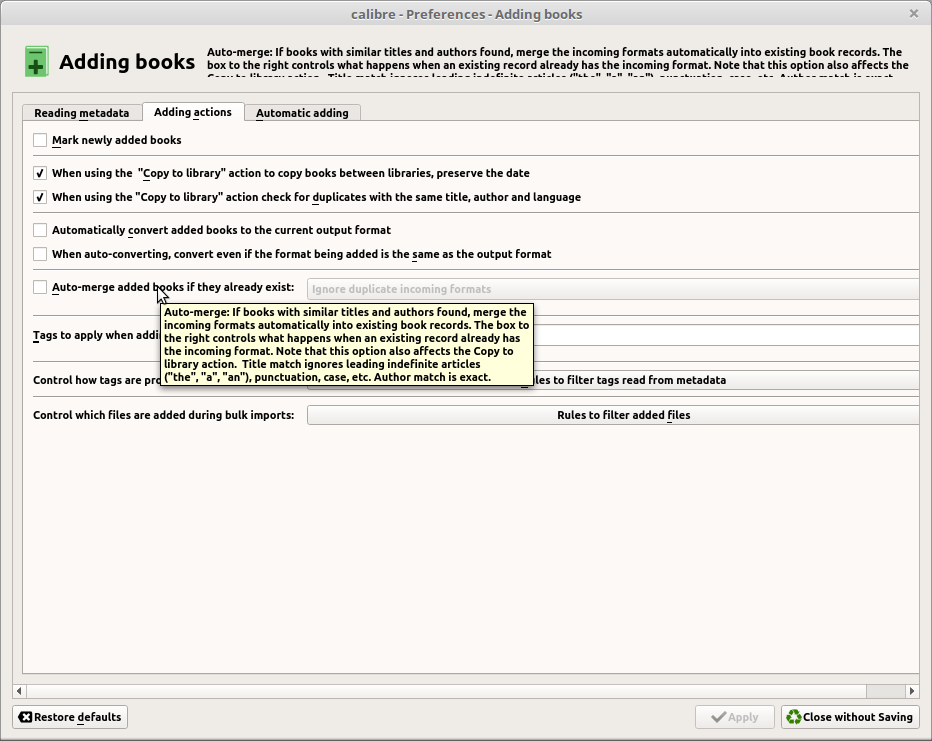Viewport: 932px width, 741px height.
Task: Click the right scroll arrow of horizontal scrollbar
Action: tap(912, 690)
